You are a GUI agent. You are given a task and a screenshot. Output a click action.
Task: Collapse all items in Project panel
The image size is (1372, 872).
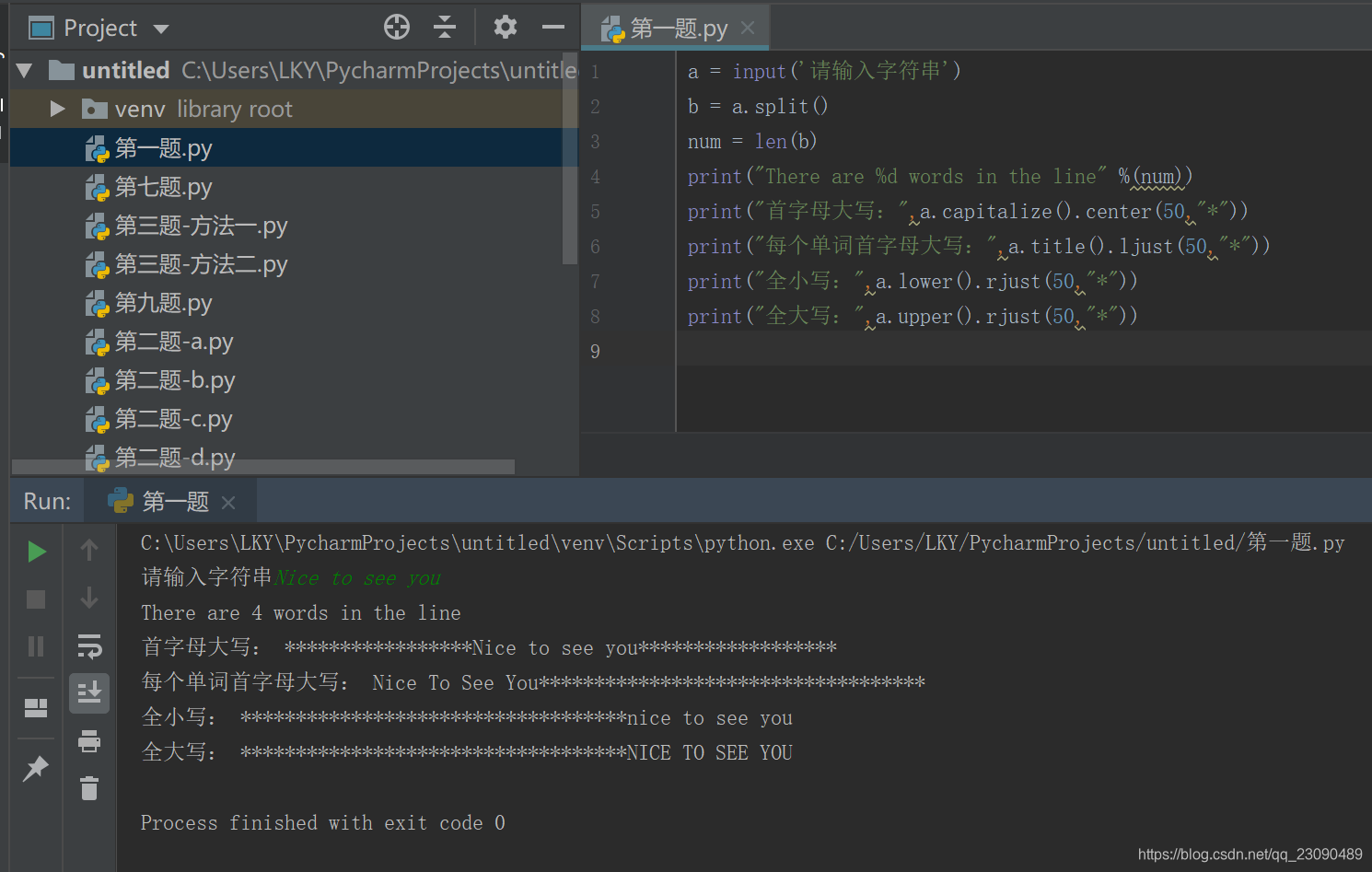(445, 27)
